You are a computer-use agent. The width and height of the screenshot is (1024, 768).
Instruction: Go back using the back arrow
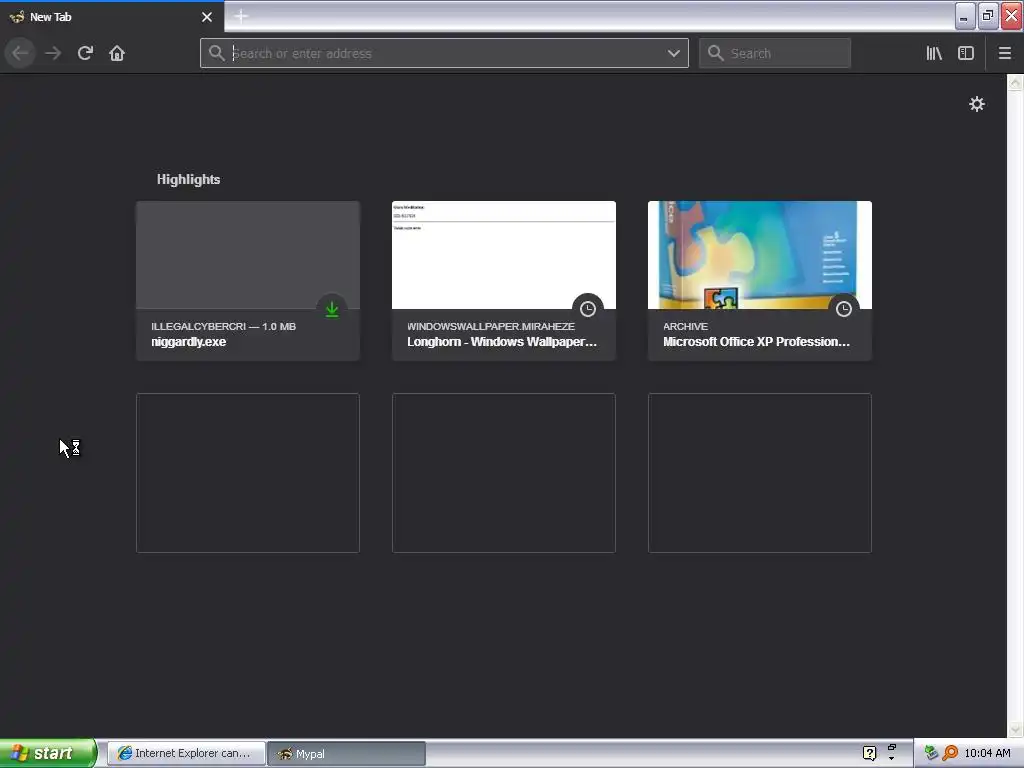click(x=20, y=53)
